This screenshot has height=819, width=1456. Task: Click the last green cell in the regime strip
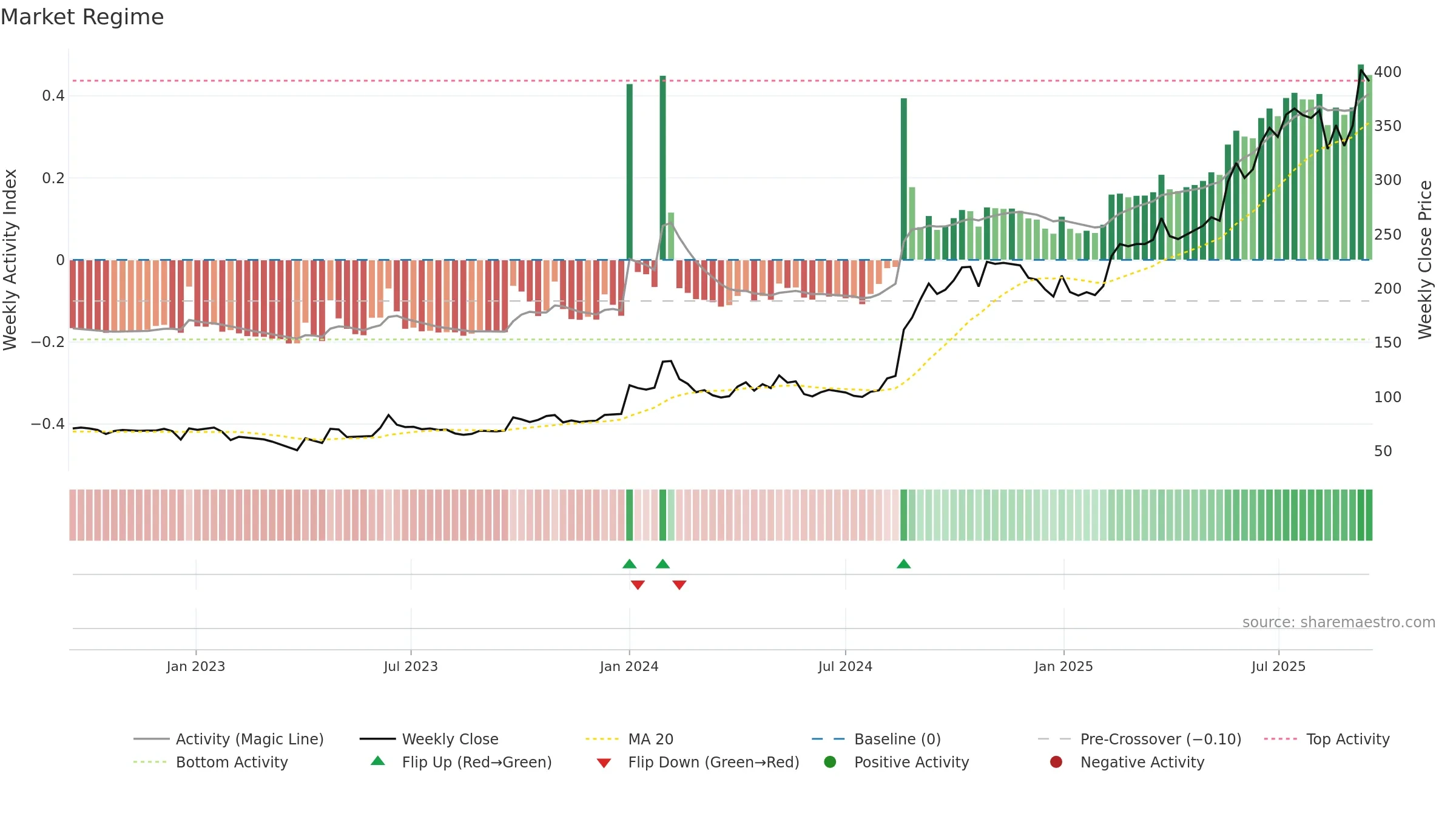[1369, 514]
